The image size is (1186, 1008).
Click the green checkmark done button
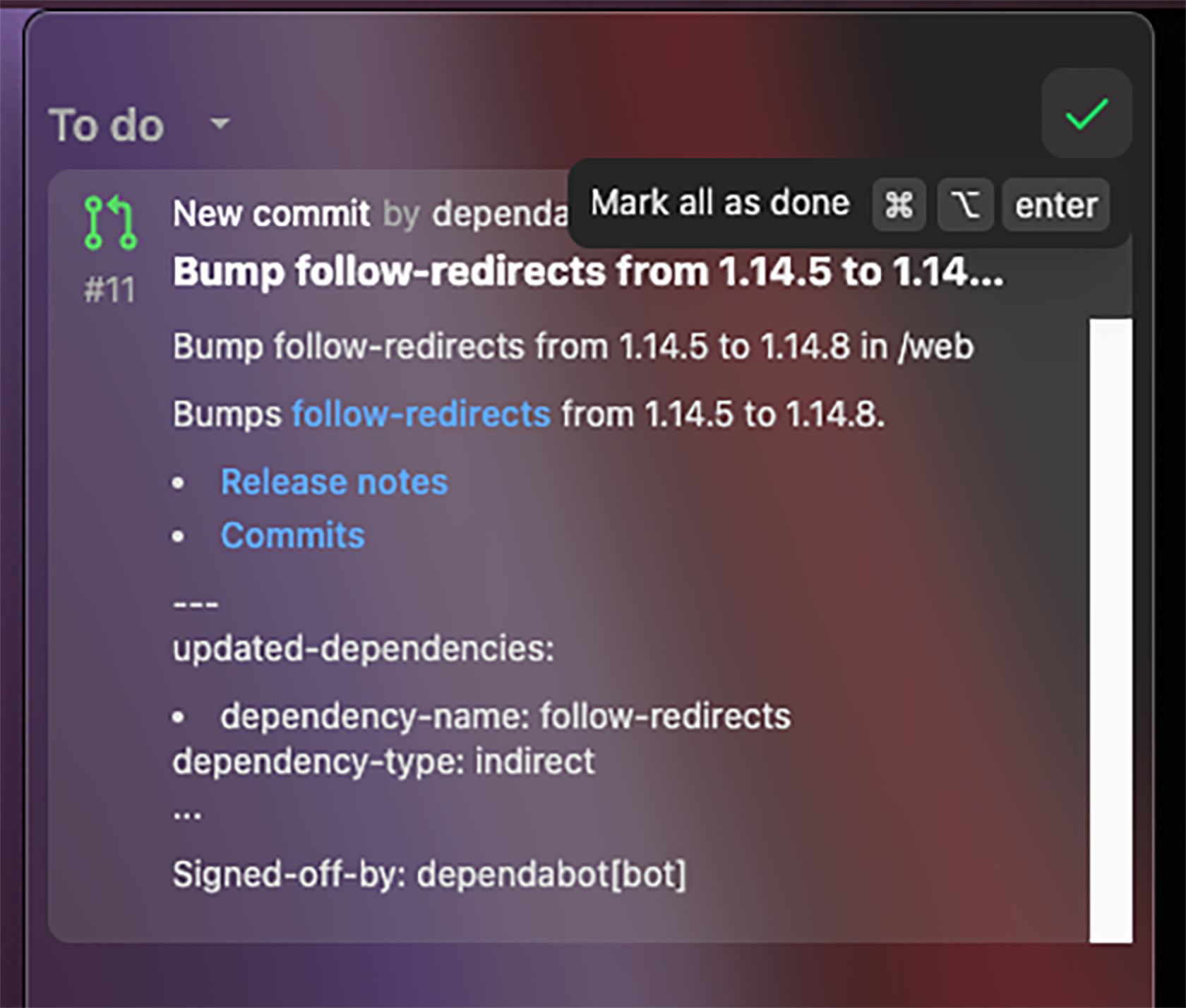[x=1086, y=114]
